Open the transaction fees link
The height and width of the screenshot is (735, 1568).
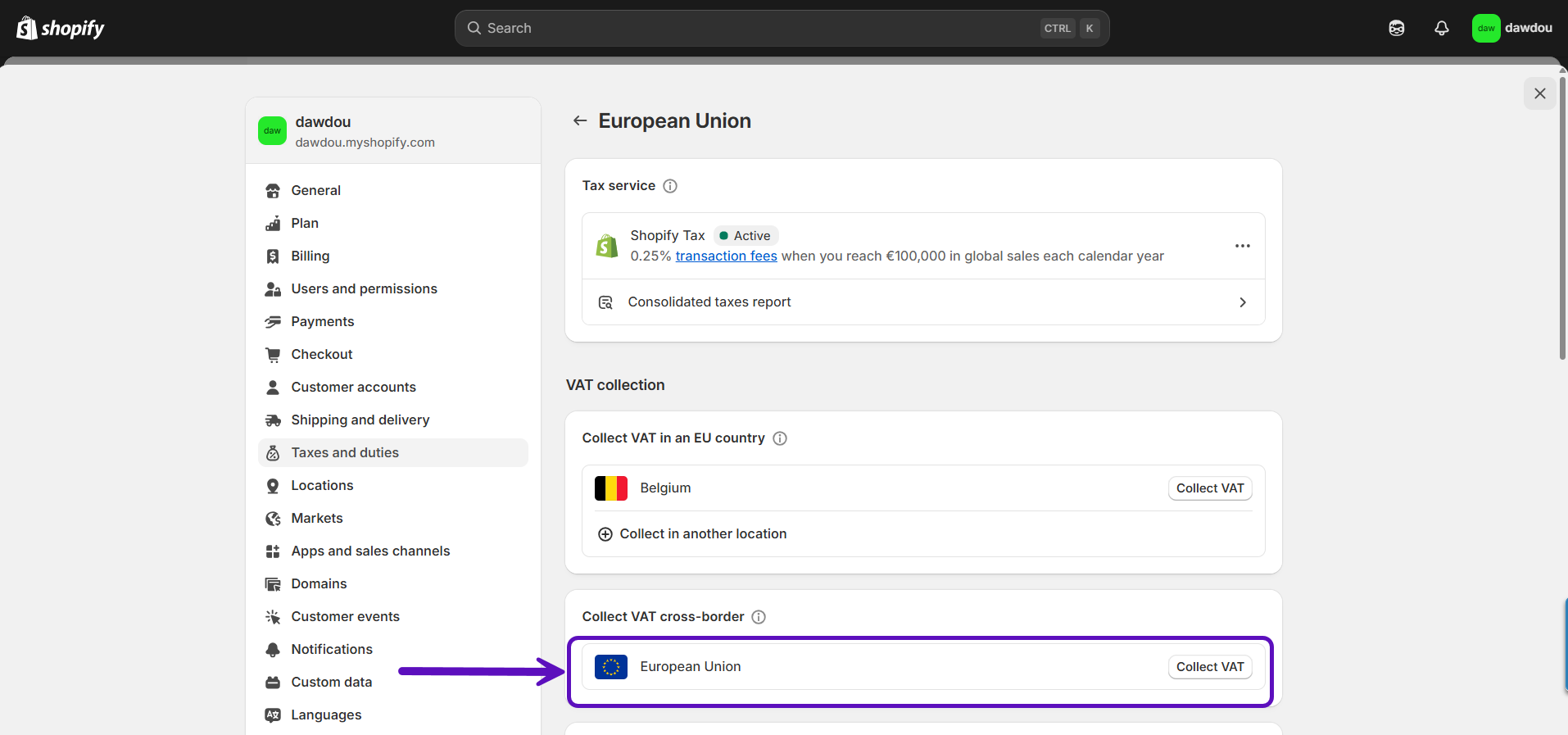[x=726, y=256]
